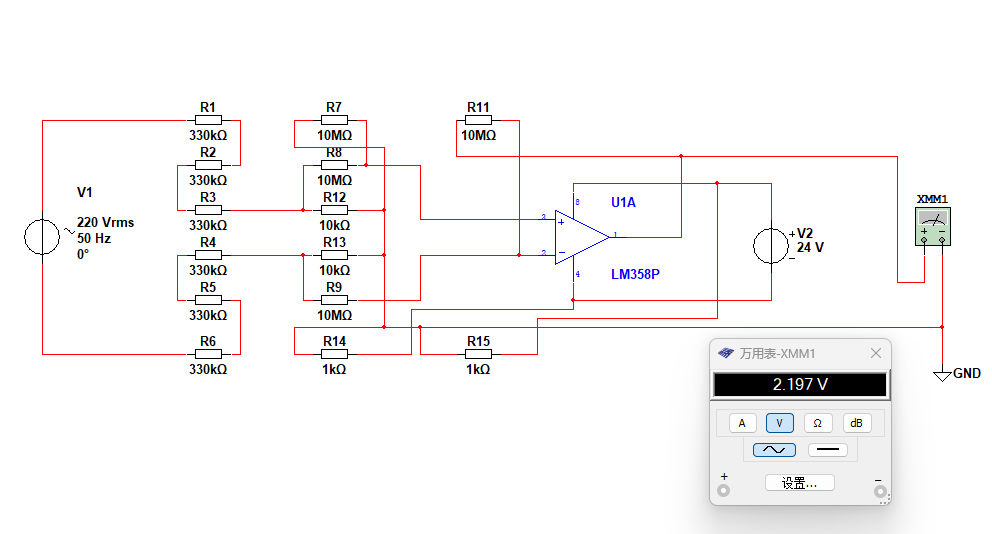Select the V voltage mode button

(x=779, y=423)
